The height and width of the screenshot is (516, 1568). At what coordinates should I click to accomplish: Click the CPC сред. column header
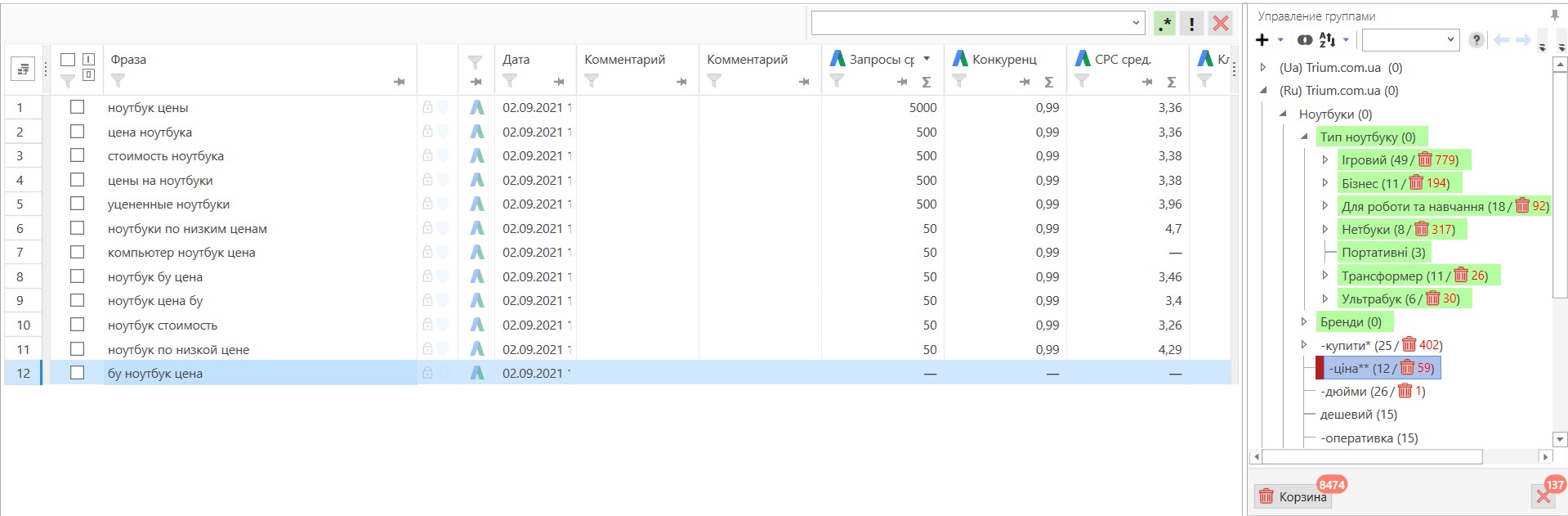tap(1123, 60)
